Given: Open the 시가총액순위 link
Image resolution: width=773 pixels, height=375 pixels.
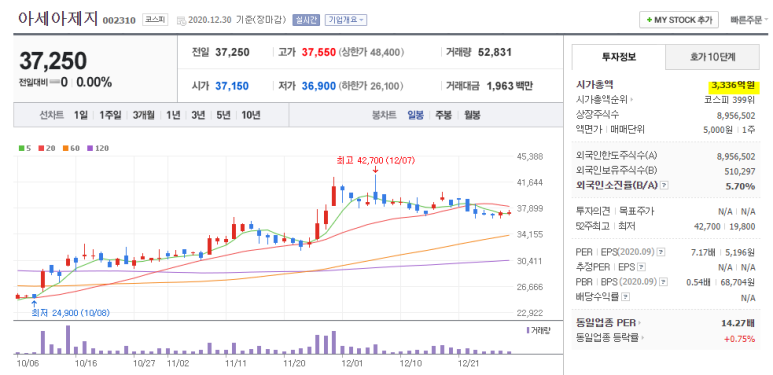Looking at the screenshot, I should pyautogui.click(x=604, y=100).
